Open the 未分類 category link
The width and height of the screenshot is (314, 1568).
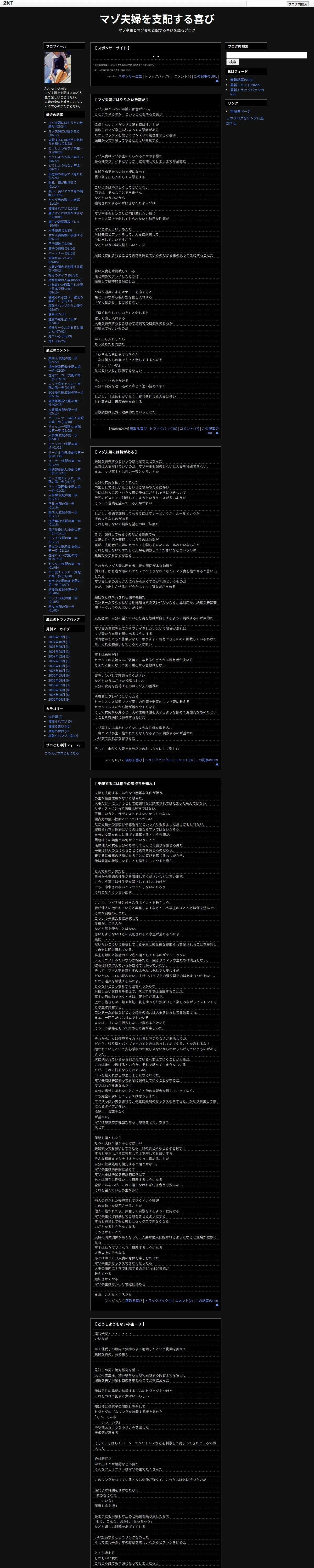tap(55, 716)
